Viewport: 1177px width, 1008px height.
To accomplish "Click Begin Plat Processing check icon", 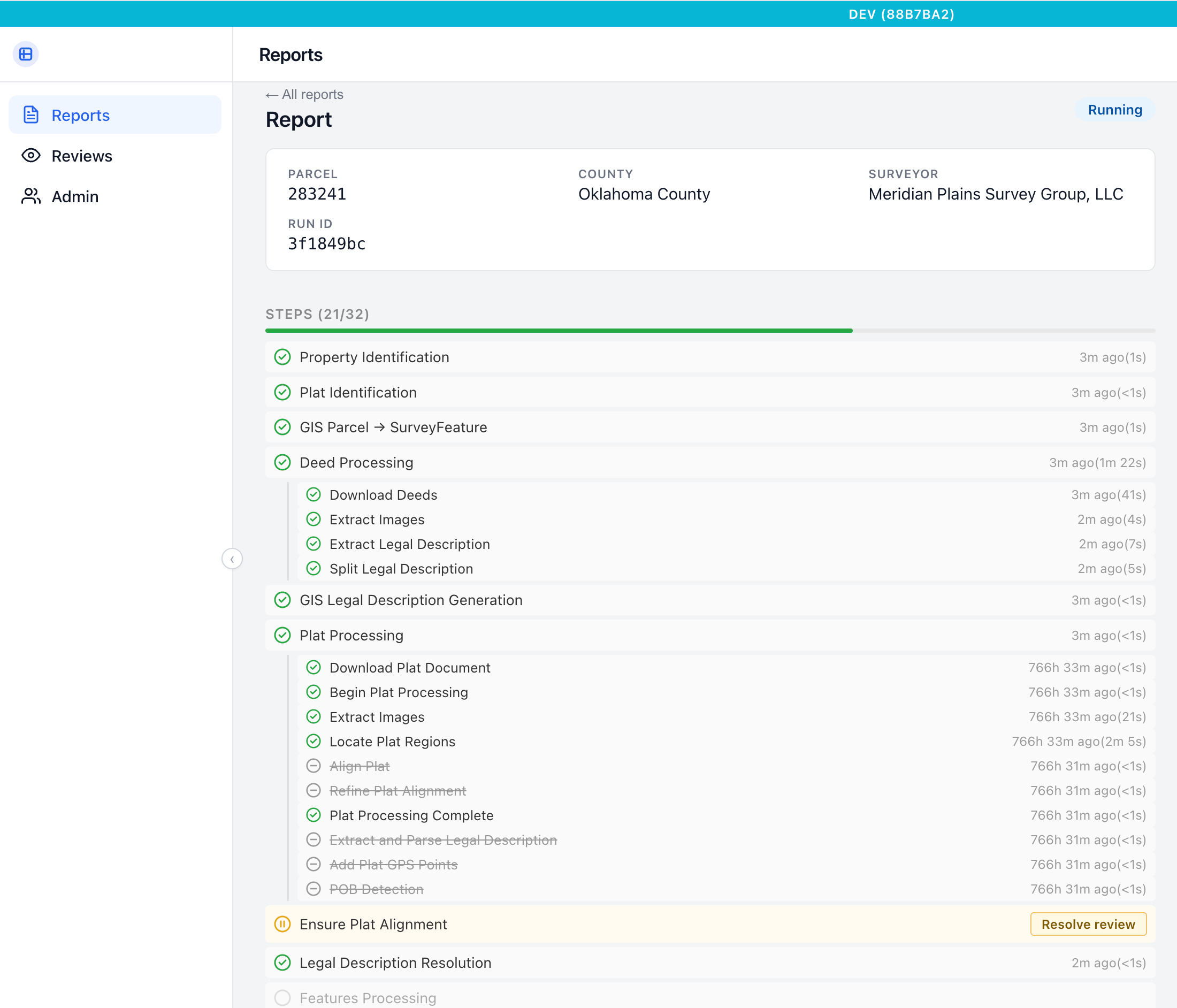I will (314, 692).
